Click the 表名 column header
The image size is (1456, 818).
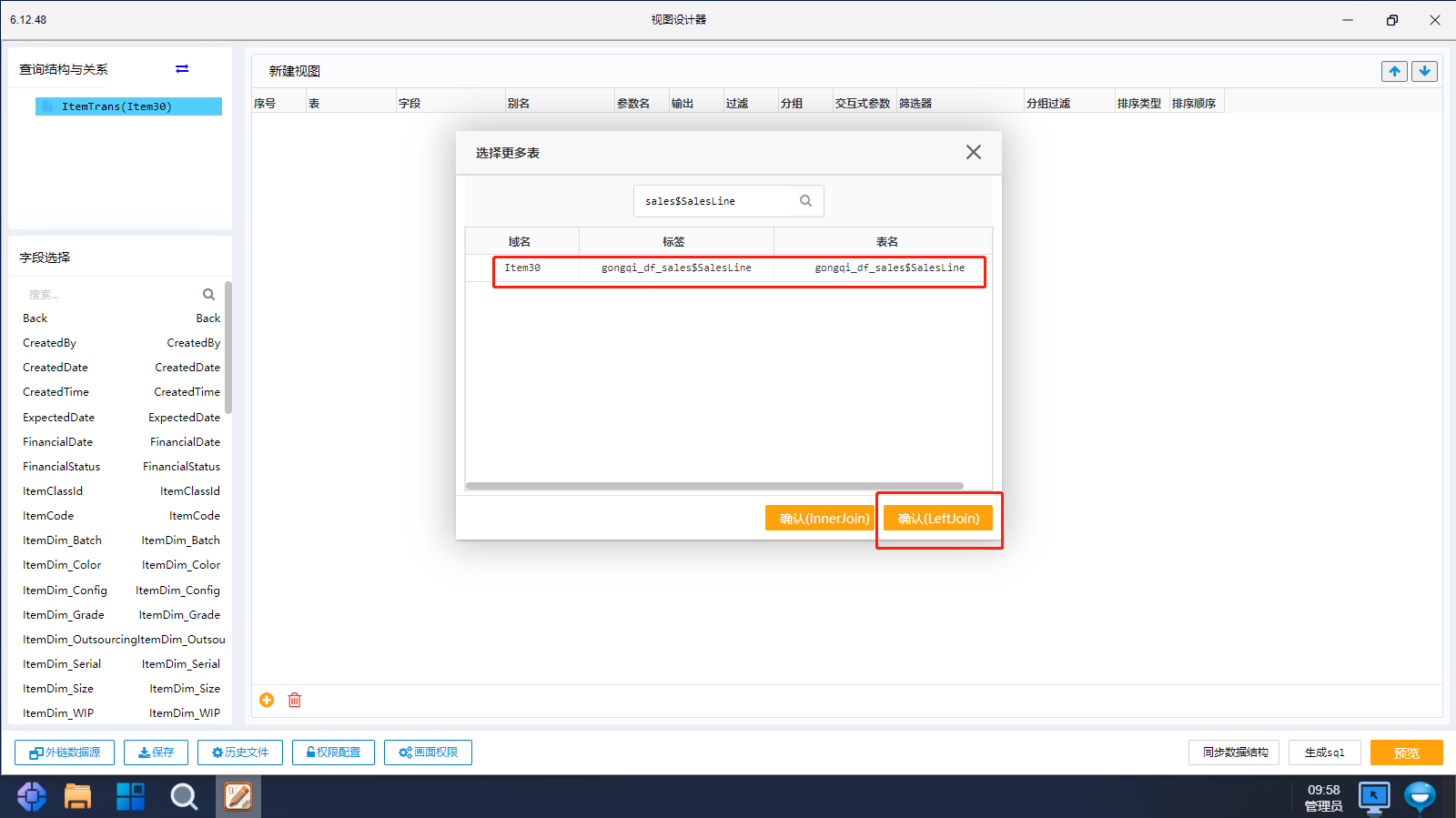point(887,241)
